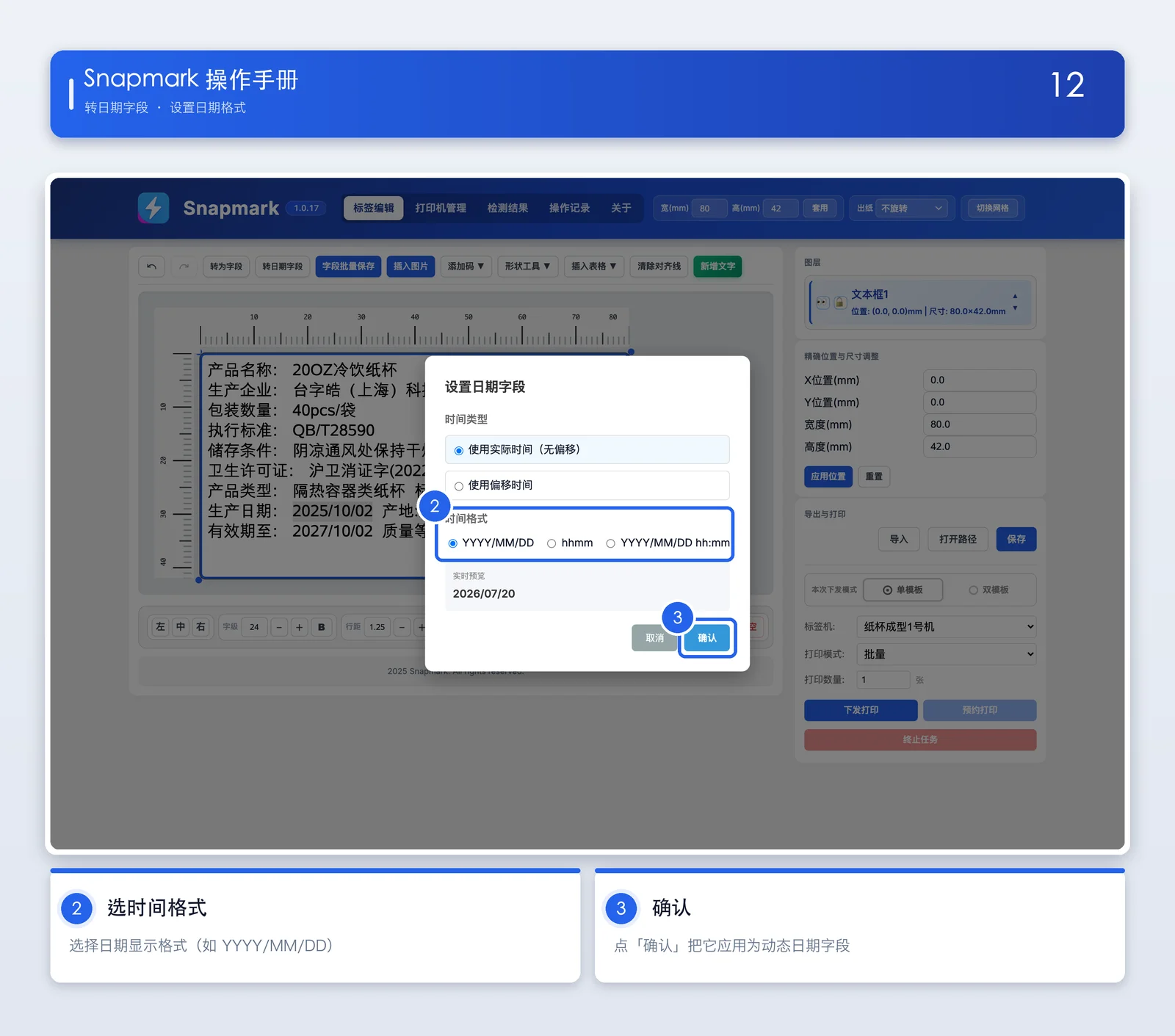The image size is (1175, 1036).
Task: Click 取消 in the date field dialog
Action: [654, 638]
